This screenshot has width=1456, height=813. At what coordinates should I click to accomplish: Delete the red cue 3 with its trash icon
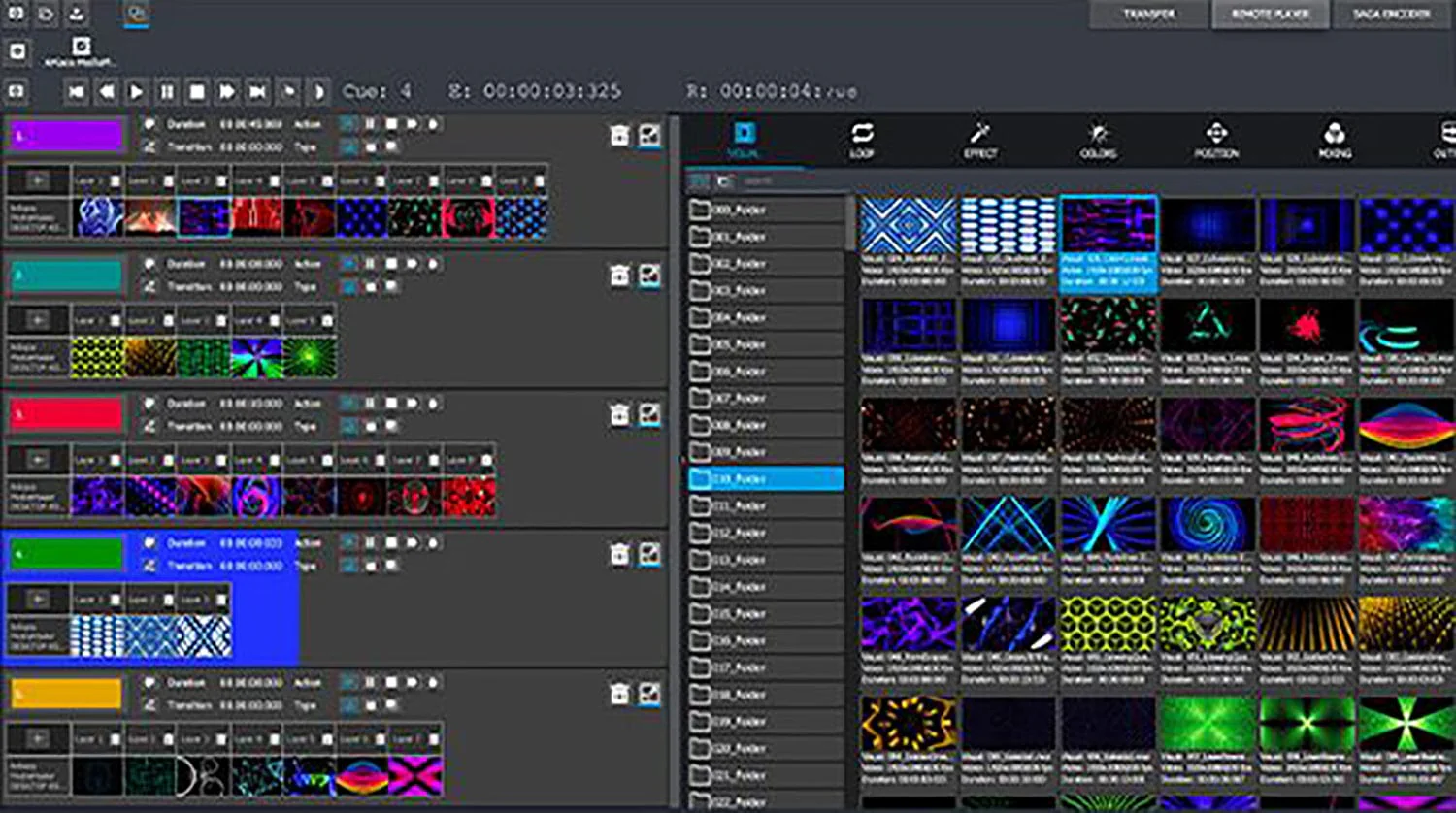[x=619, y=414]
